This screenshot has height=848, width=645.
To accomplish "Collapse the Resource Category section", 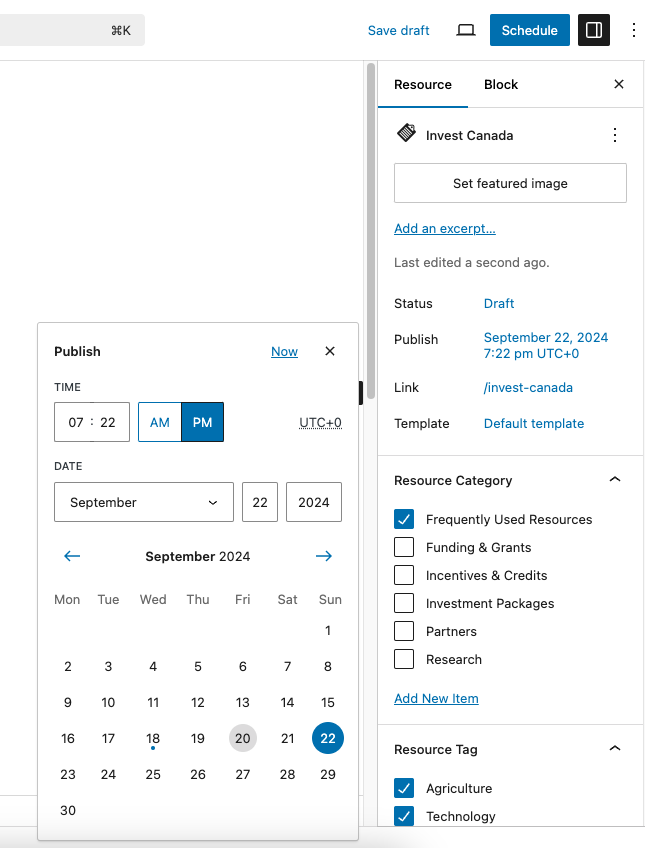I will [615, 480].
